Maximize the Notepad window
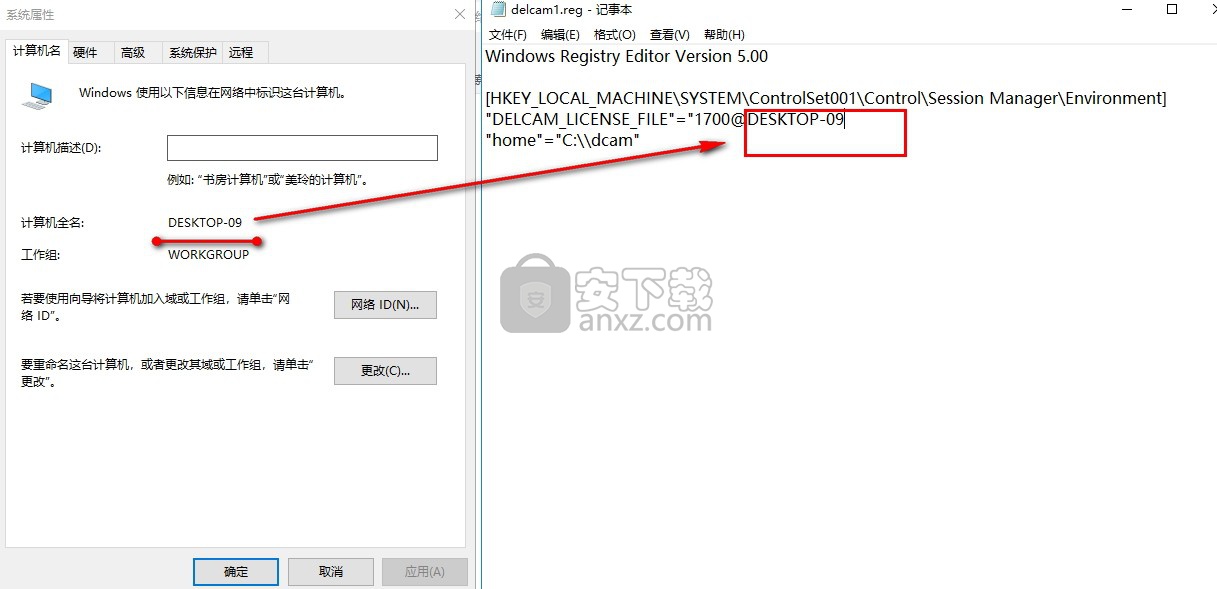The image size is (1217, 589). tap(1172, 10)
